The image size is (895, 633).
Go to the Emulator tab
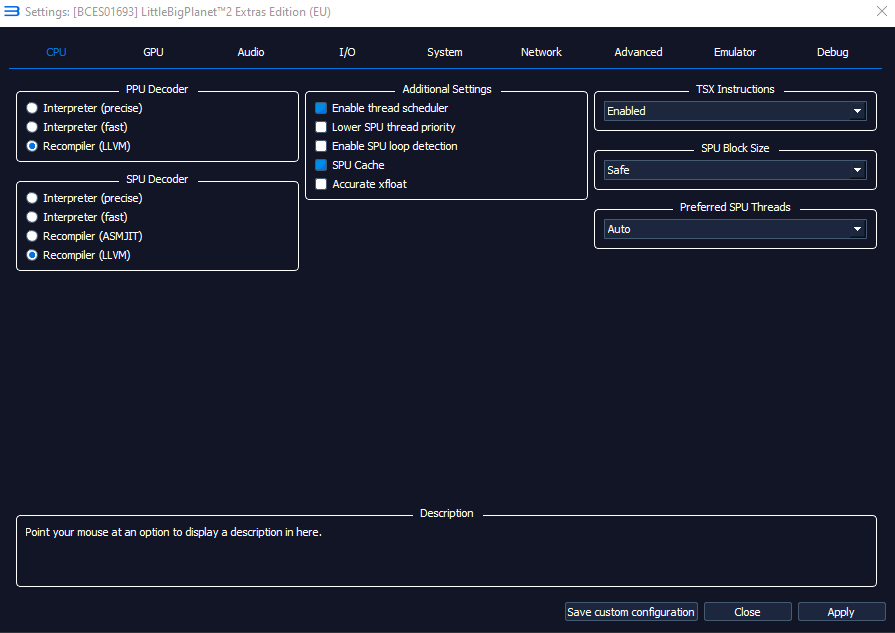[735, 52]
